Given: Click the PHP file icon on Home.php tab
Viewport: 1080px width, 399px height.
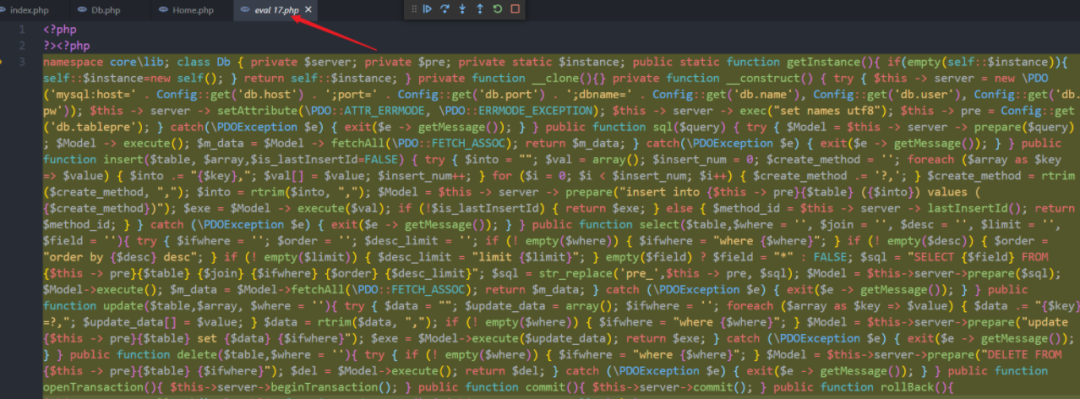Looking at the screenshot, I should click(x=163, y=10).
